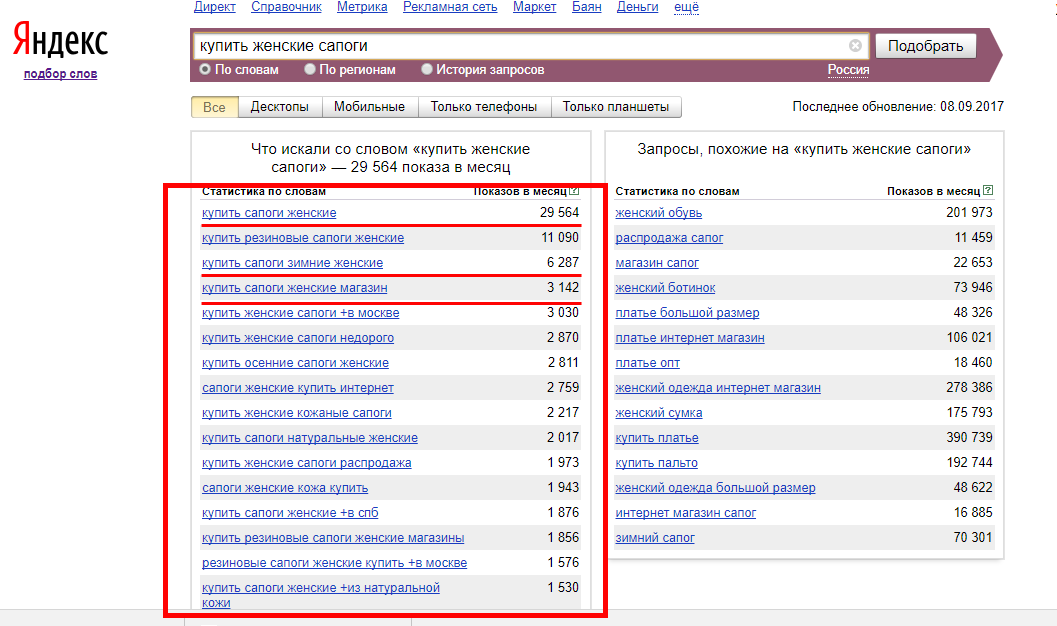This screenshot has width=1057, height=626.
Task: Open the "Деньги" top link
Action: pos(638,7)
